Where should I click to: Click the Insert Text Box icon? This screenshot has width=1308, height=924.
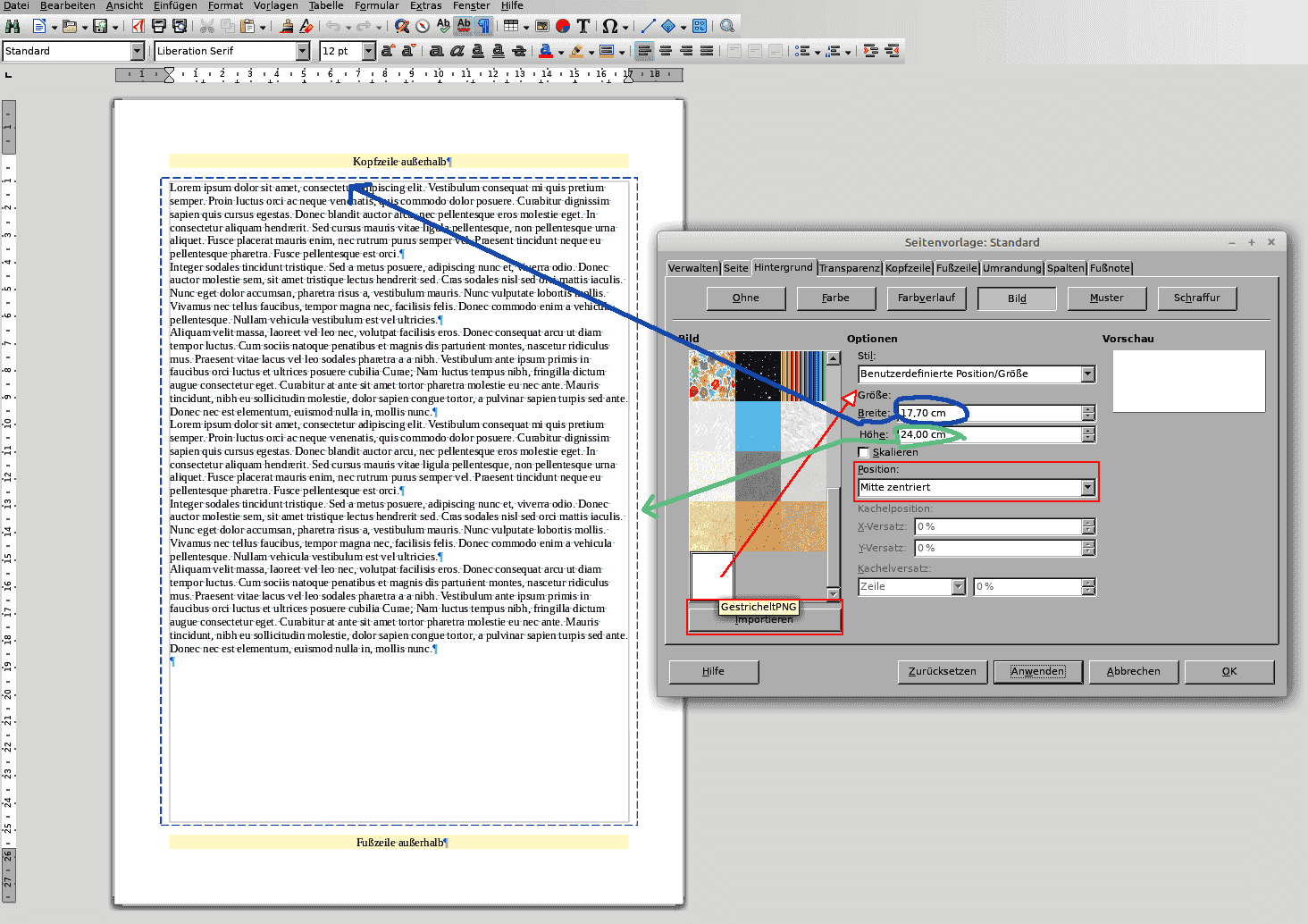tap(583, 27)
